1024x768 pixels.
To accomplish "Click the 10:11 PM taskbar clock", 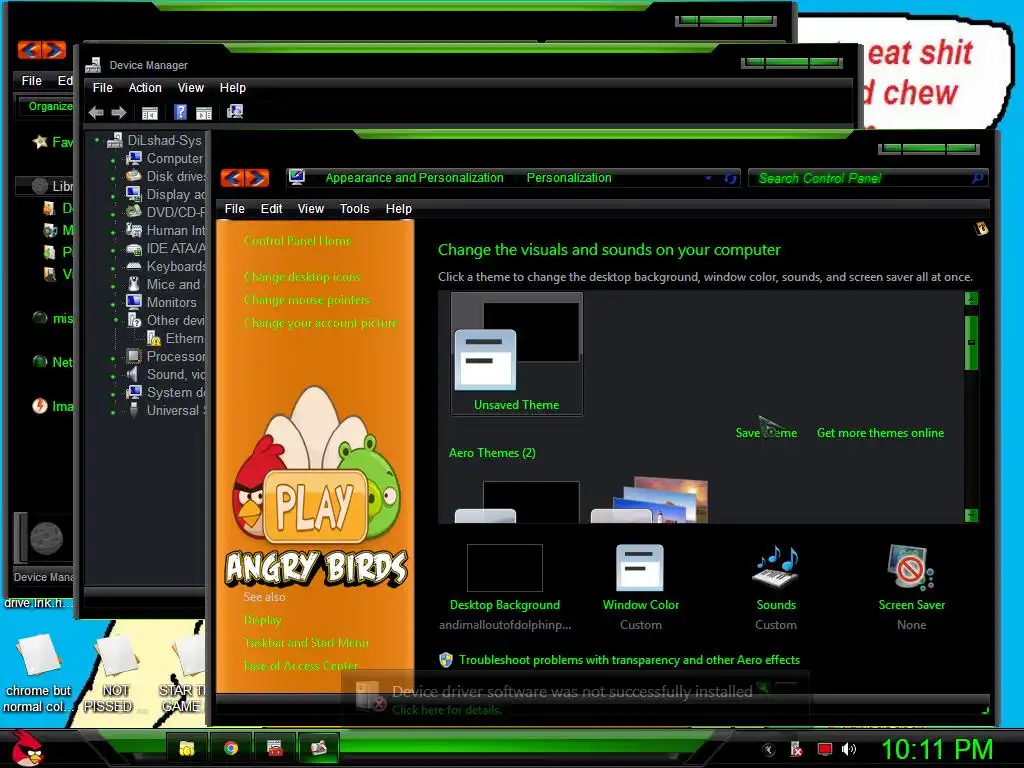I will [937, 749].
